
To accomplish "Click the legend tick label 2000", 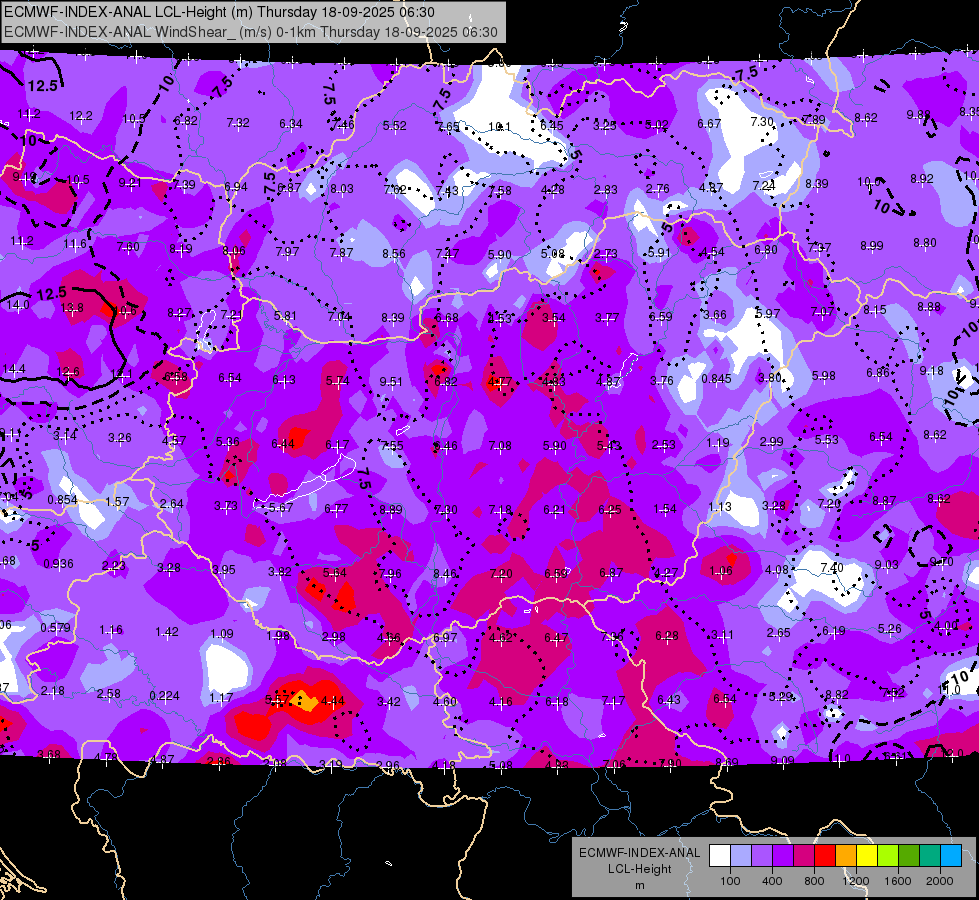I will 940,881.
